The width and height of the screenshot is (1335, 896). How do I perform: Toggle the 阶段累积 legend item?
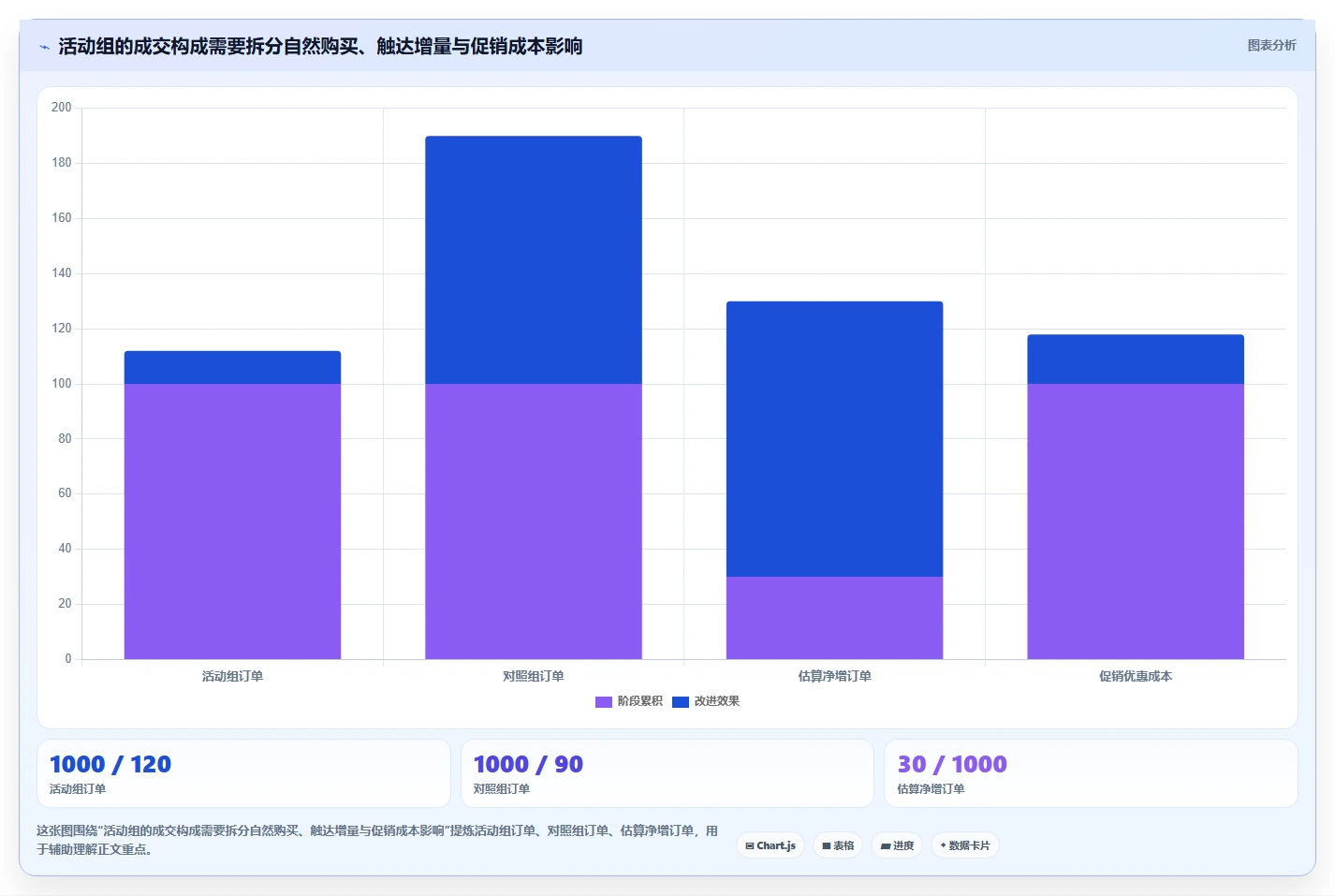(629, 701)
